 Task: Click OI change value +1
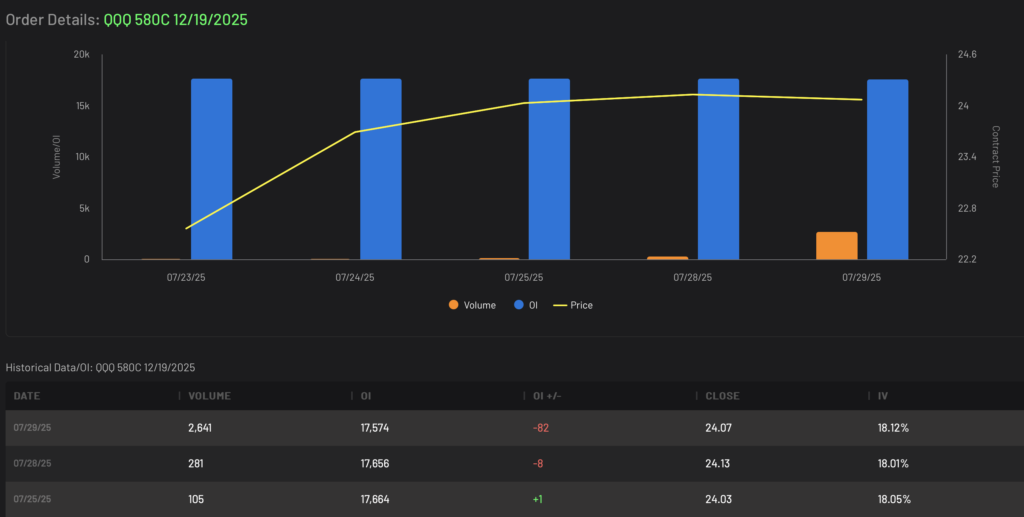click(x=537, y=499)
